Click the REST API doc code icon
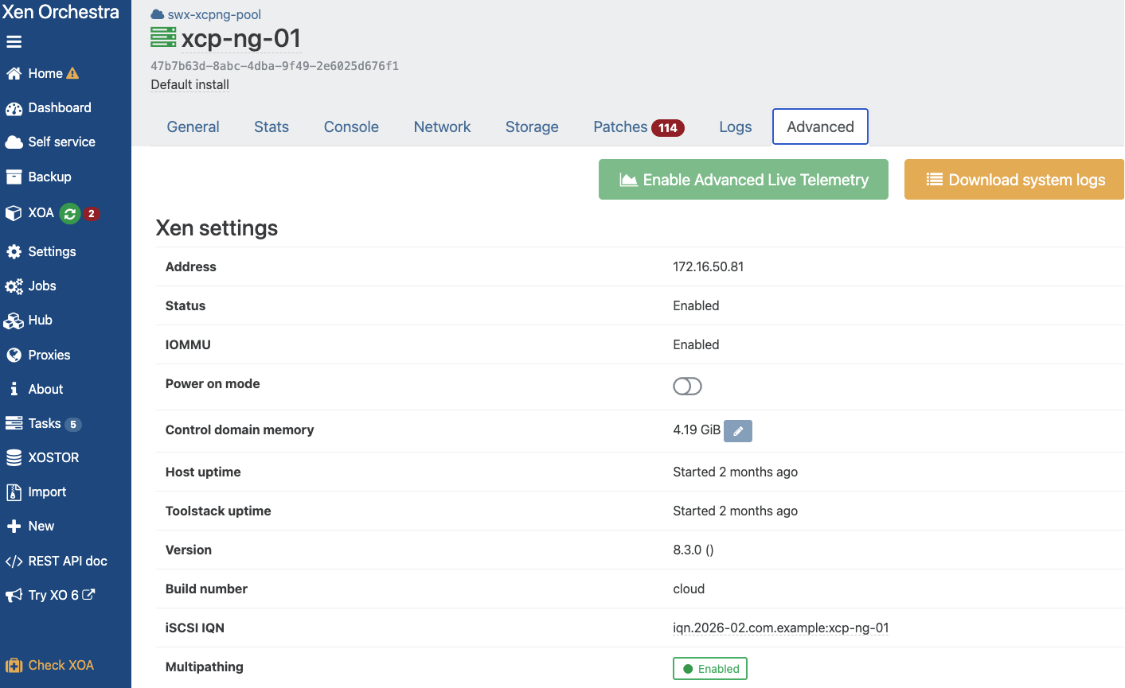 point(14,561)
